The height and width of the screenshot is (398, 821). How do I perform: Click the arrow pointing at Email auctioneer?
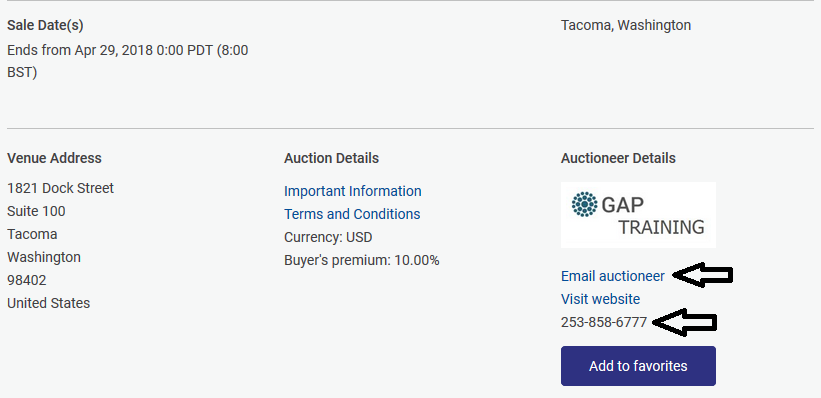[703, 275]
